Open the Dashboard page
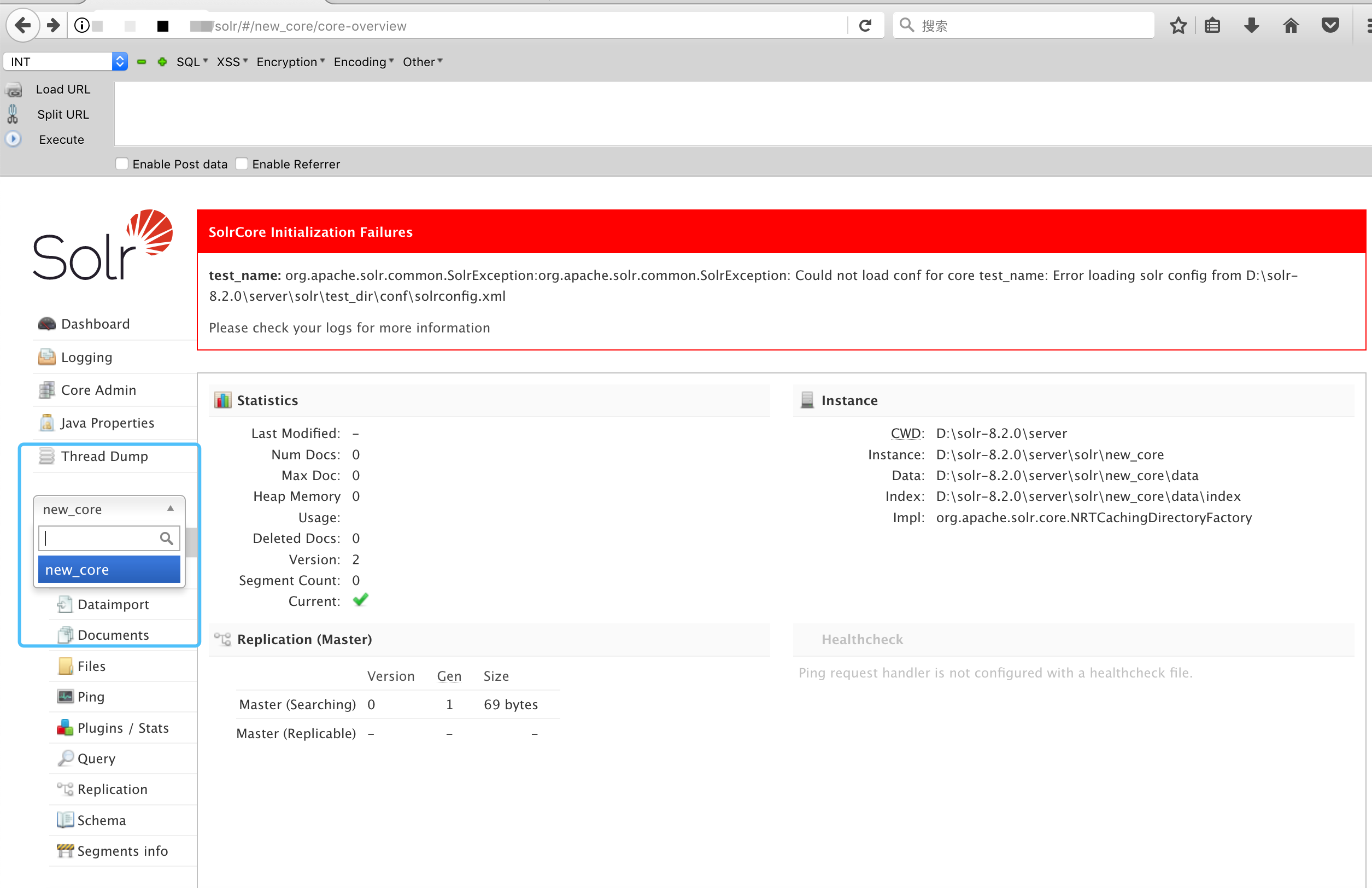This screenshot has width=1372, height=888. (95, 324)
